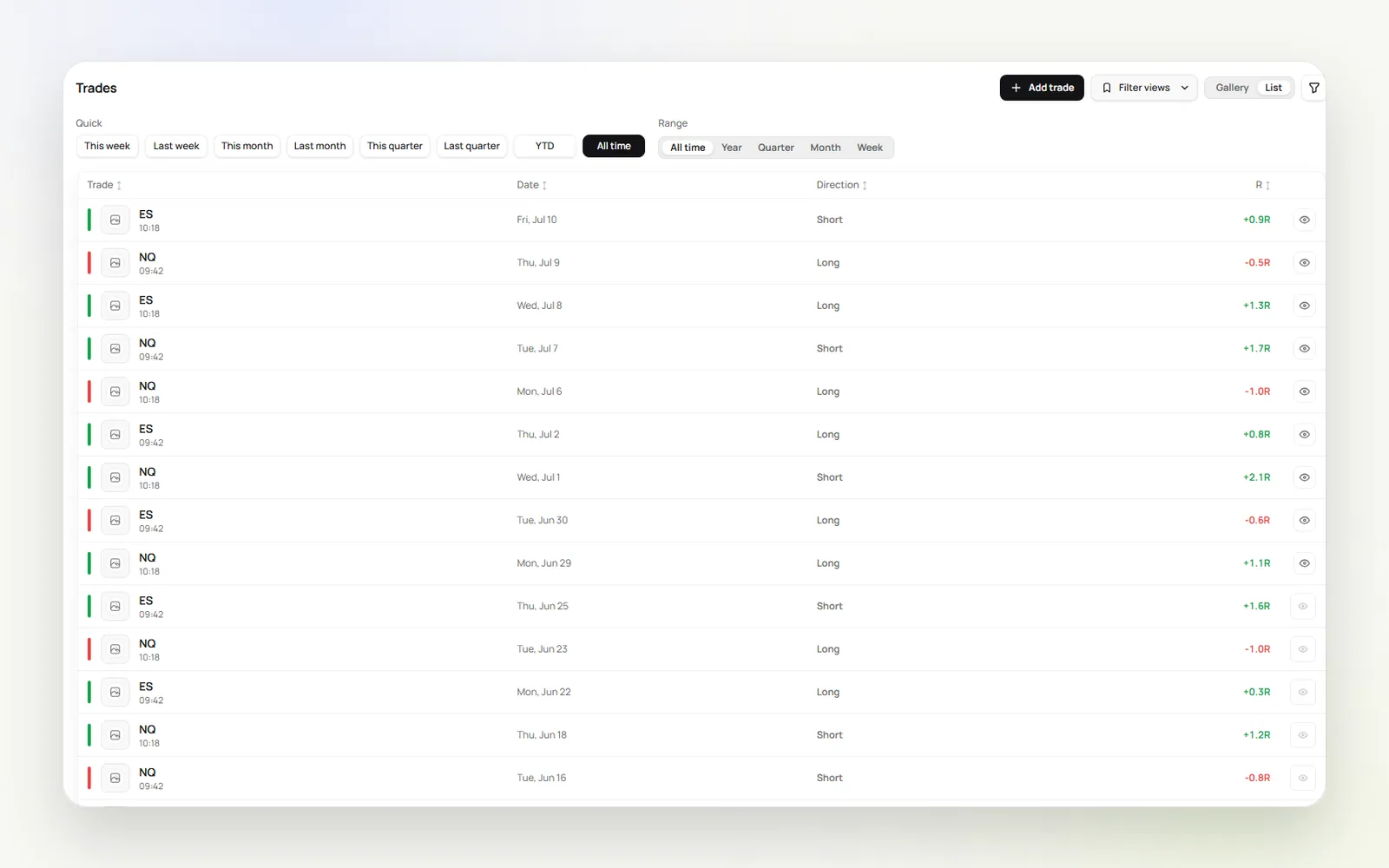Toggle eye icon for Fri, Jul 10 trade
Viewport: 1389px width, 868px height.
tap(1304, 220)
